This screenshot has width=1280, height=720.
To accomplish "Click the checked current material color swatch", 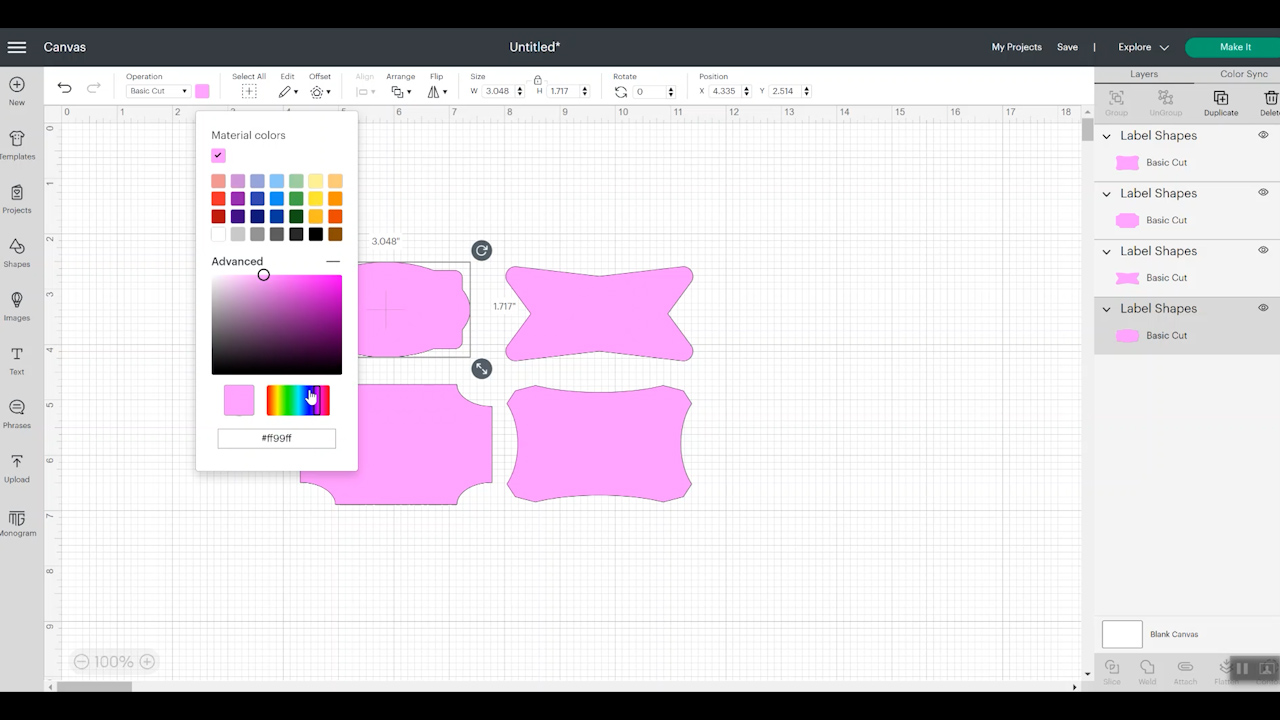I will click(x=218, y=155).
